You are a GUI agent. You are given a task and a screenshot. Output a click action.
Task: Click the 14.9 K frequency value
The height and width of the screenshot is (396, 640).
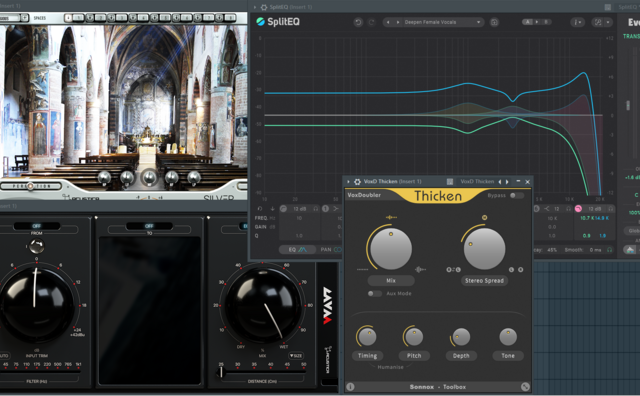[602, 218]
